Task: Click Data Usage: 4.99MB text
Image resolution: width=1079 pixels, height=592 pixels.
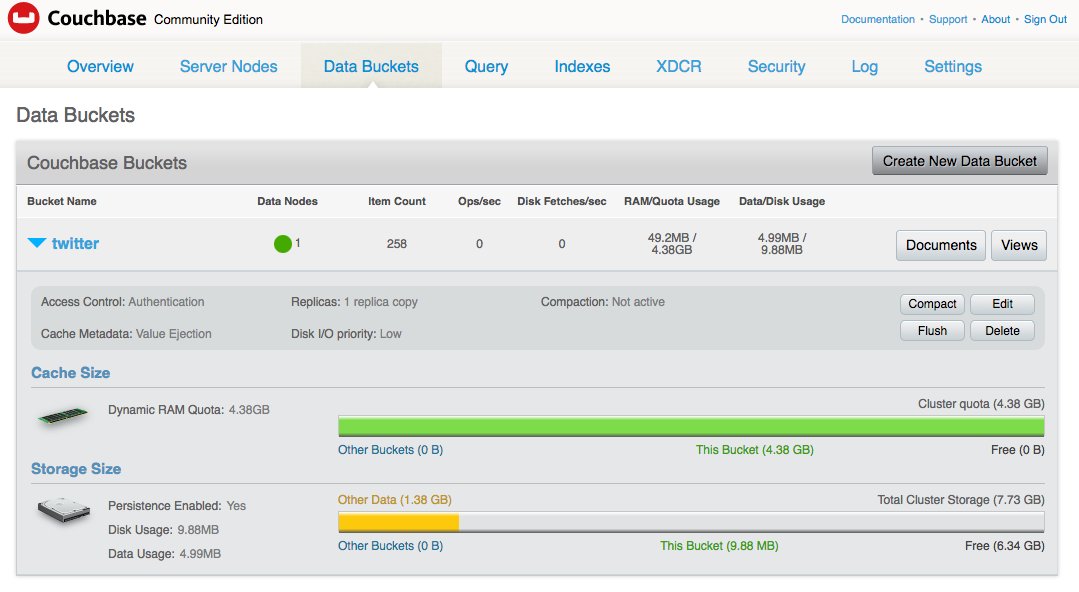Action: pos(164,554)
